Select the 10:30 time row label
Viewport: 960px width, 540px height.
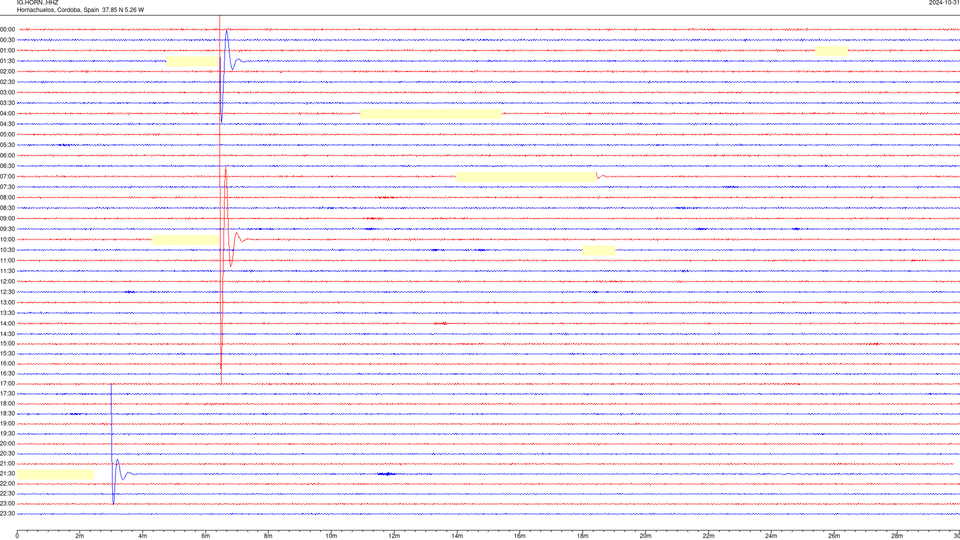click(7, 250)
